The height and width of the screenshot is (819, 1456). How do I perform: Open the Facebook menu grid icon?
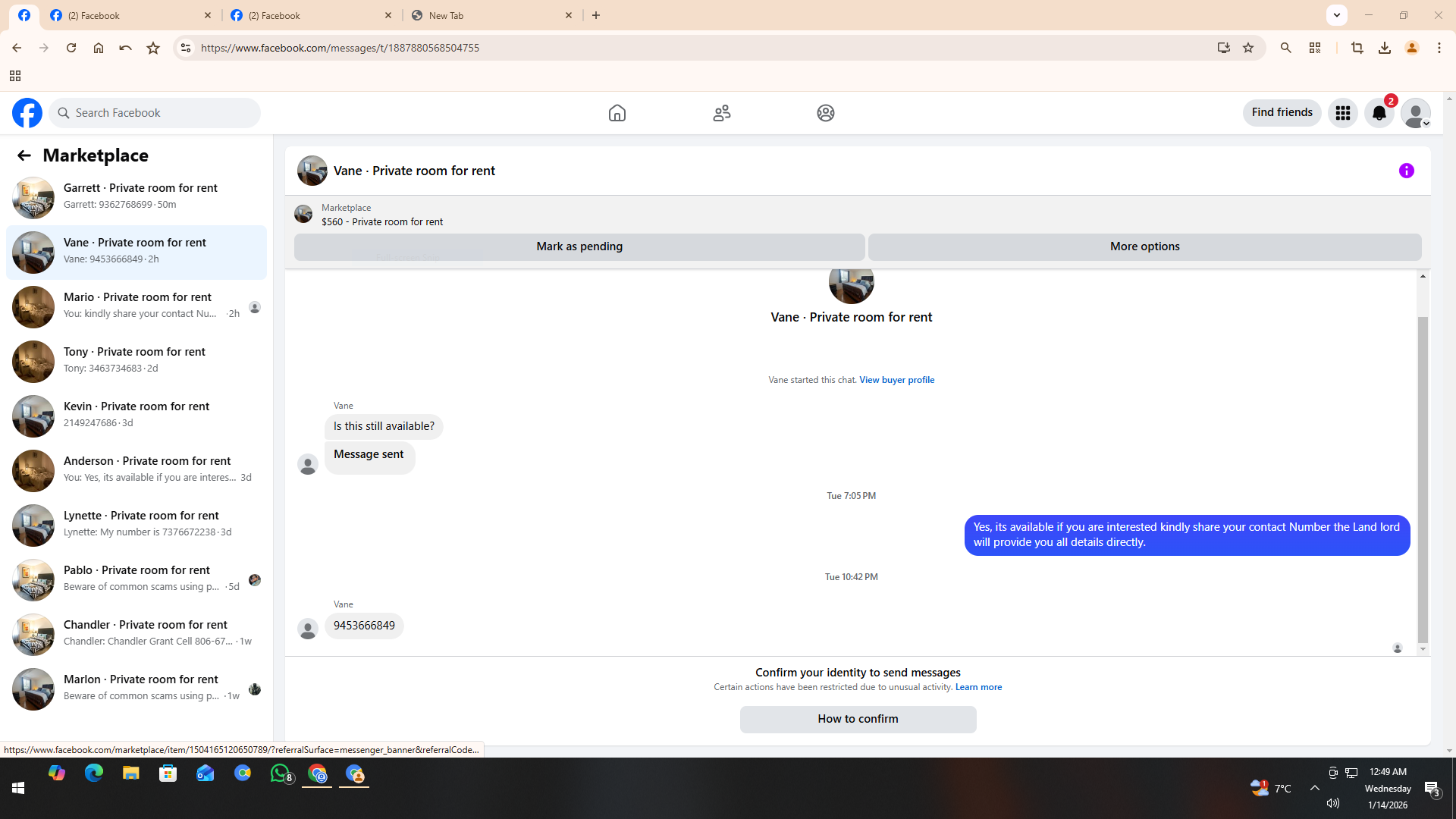1342,113
